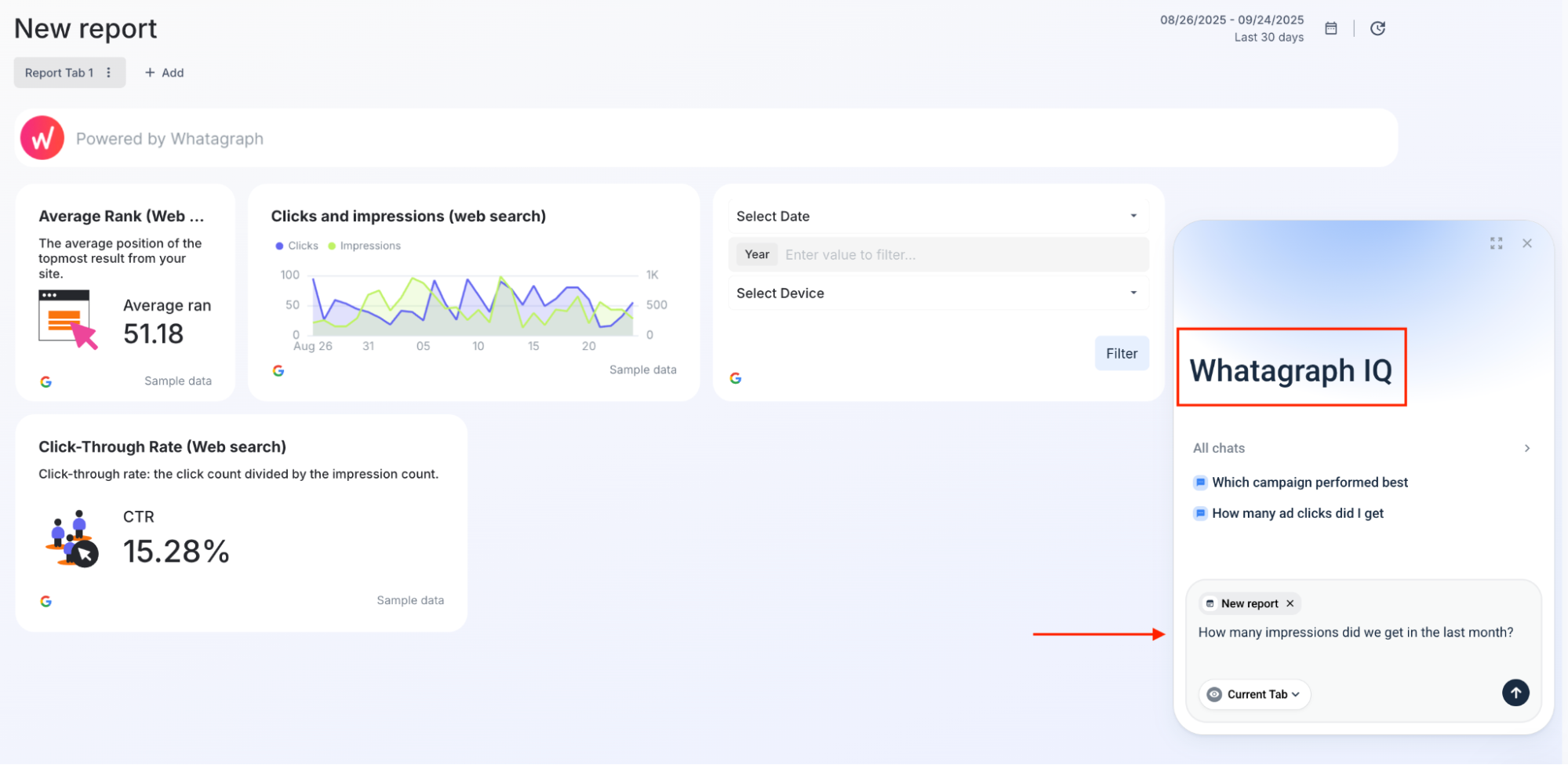Open the calendar icon beside the date range

click(x=1330, y=27)
